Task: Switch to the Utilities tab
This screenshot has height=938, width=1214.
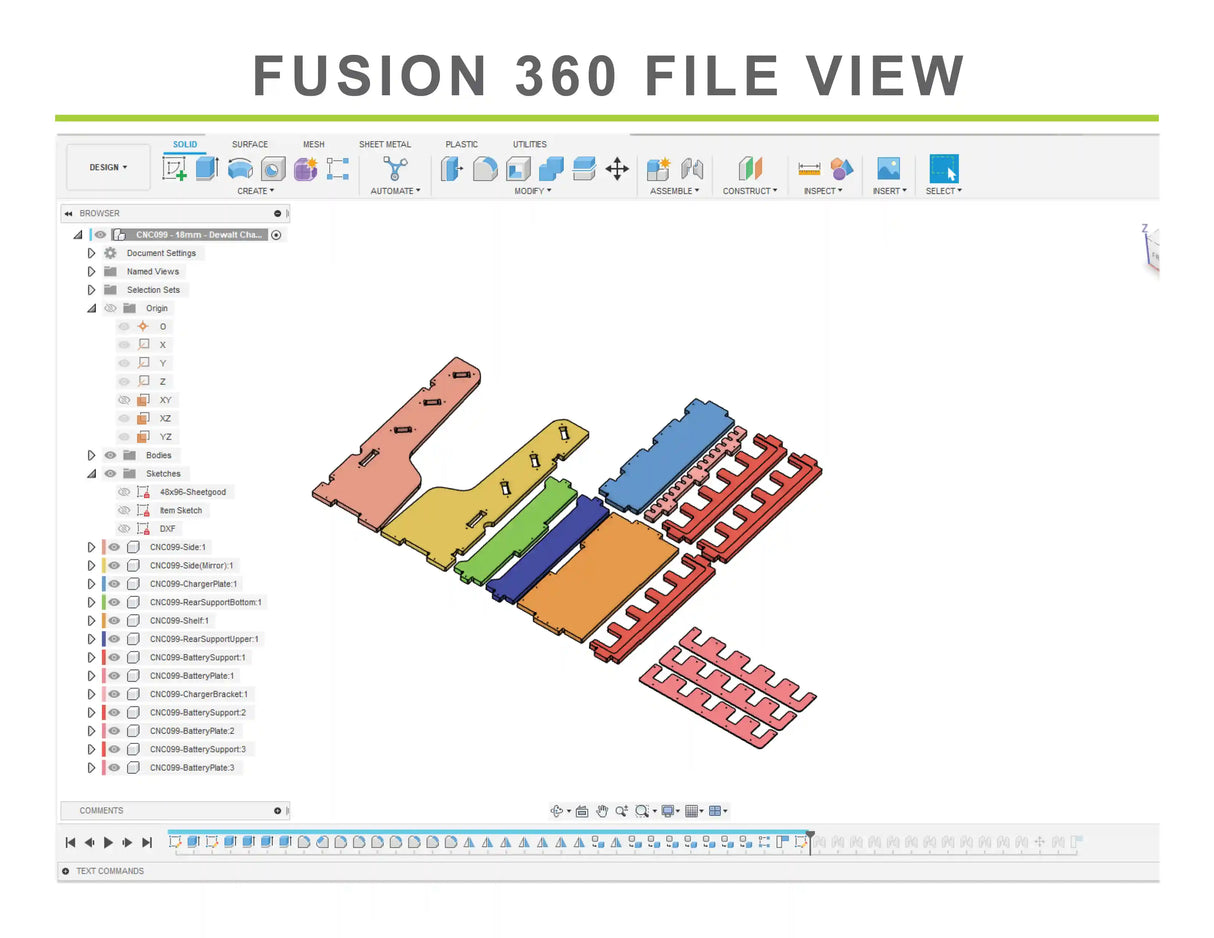Action: tap(530, 144)
